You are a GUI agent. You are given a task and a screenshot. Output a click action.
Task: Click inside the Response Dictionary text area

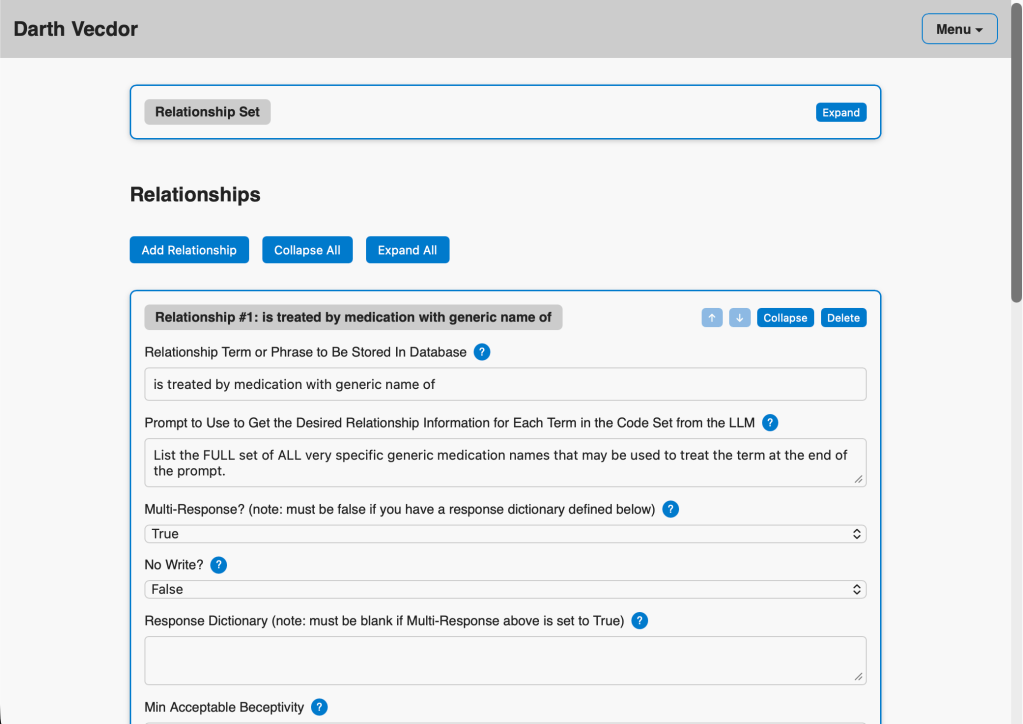click(x=505, y=660)
